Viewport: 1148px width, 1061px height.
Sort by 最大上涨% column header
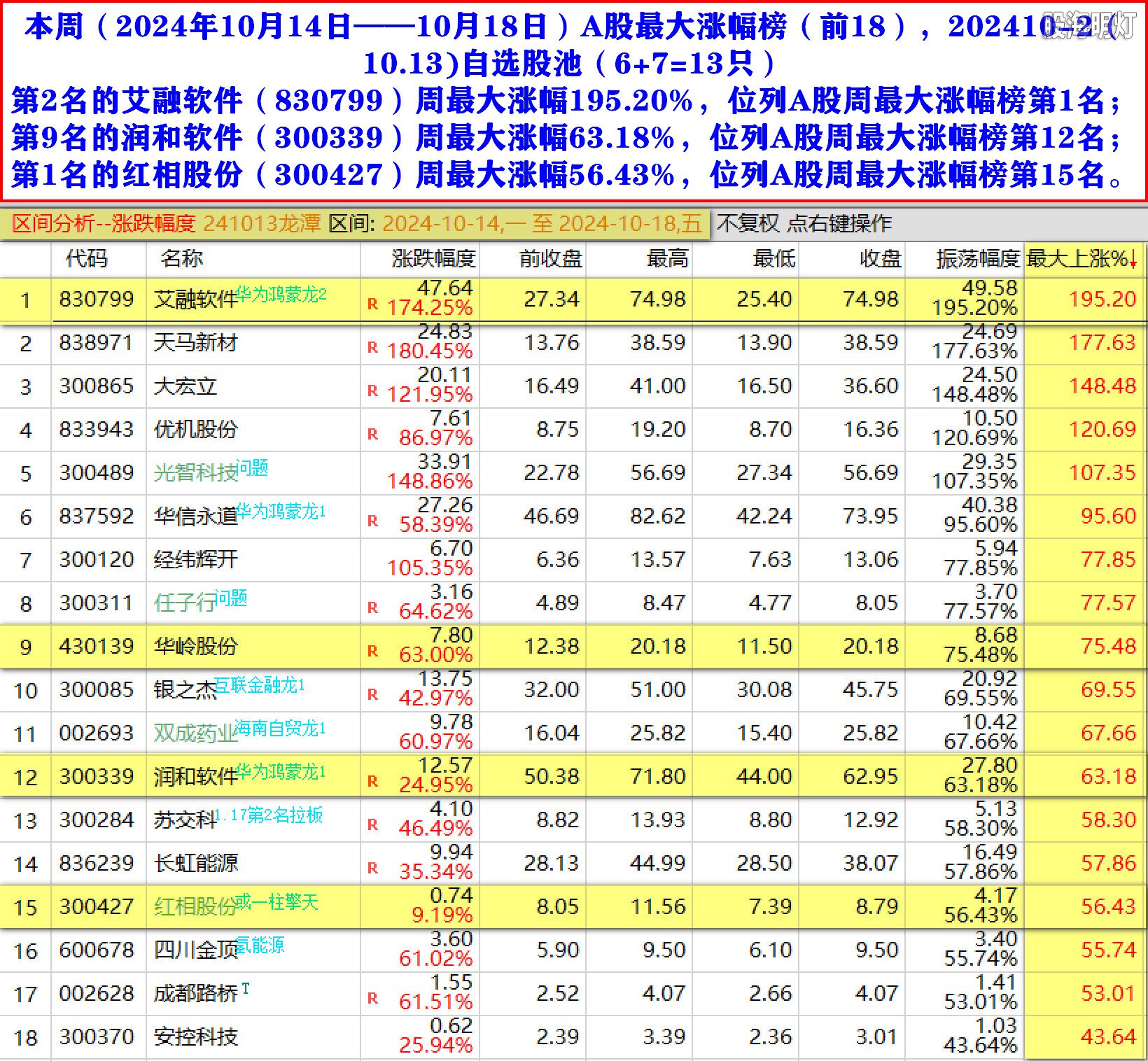(x=1081, y=259)
